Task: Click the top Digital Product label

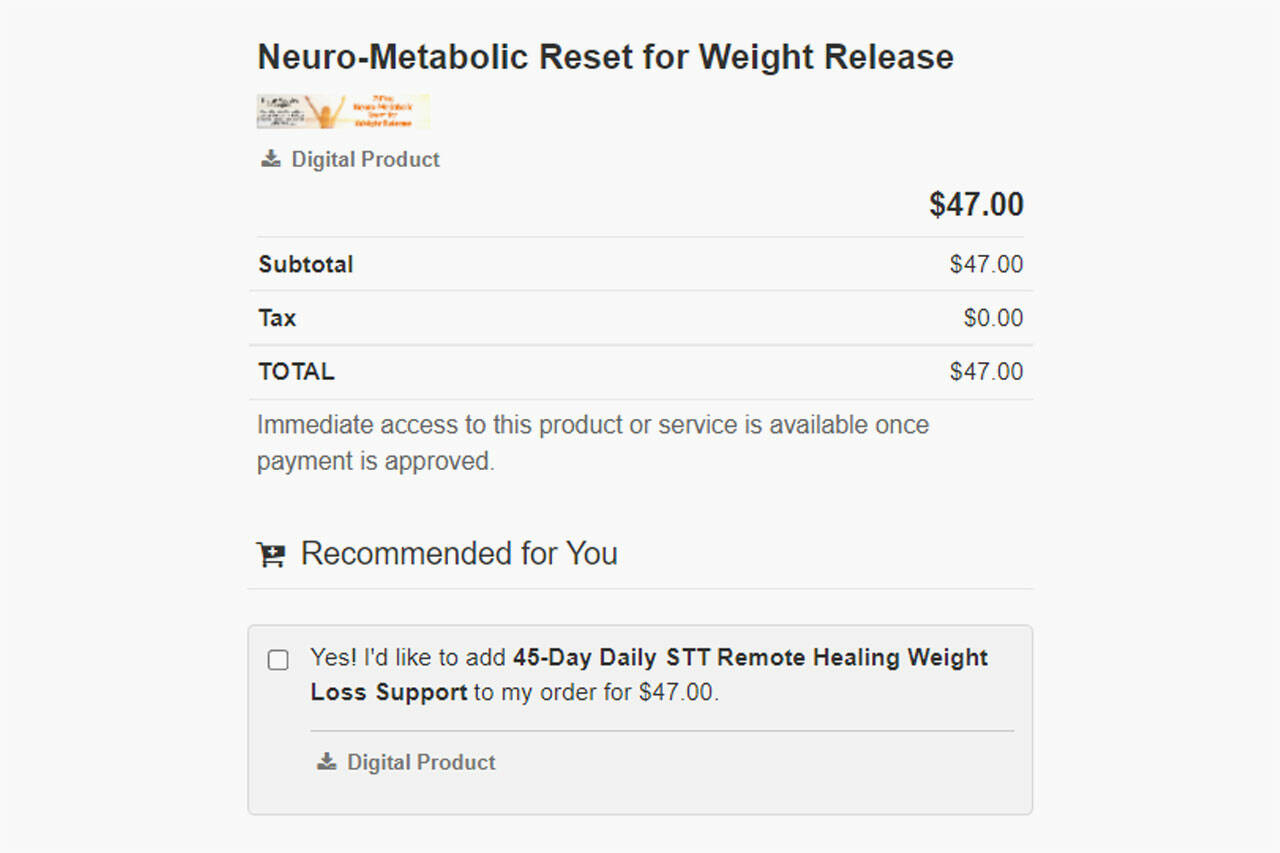Action: [365, 159]
